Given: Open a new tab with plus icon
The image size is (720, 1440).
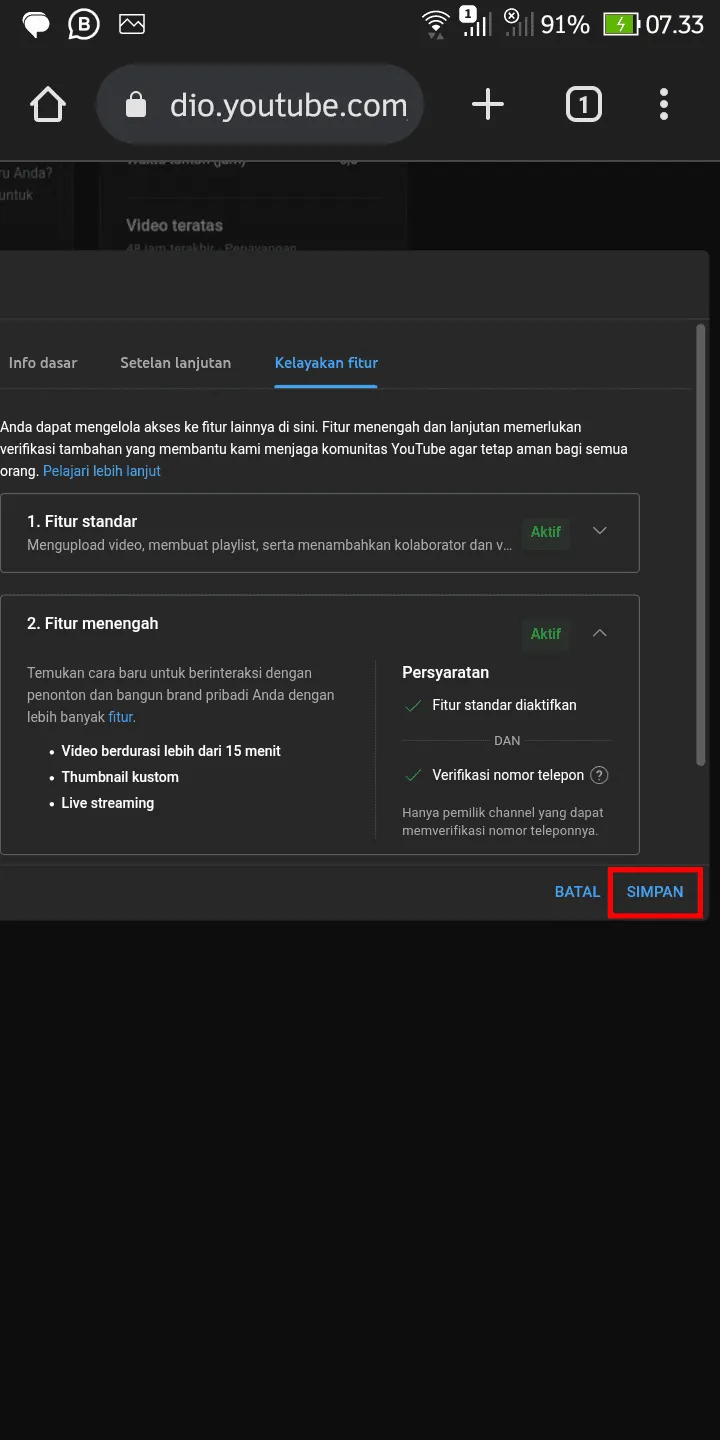Looking at the screenshot, I should click(488, 105).
